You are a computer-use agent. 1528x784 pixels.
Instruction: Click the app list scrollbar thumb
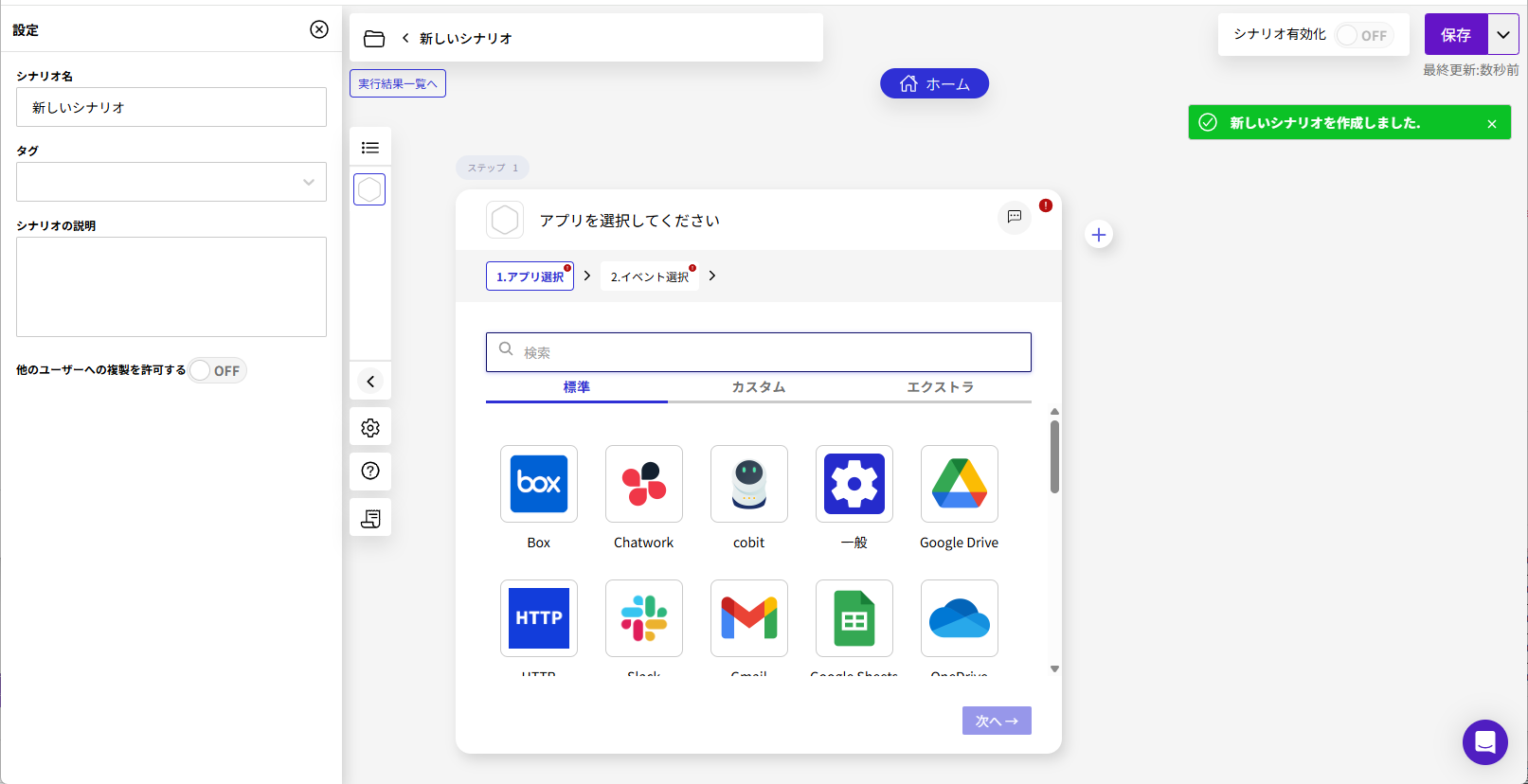click(1054, 456)
